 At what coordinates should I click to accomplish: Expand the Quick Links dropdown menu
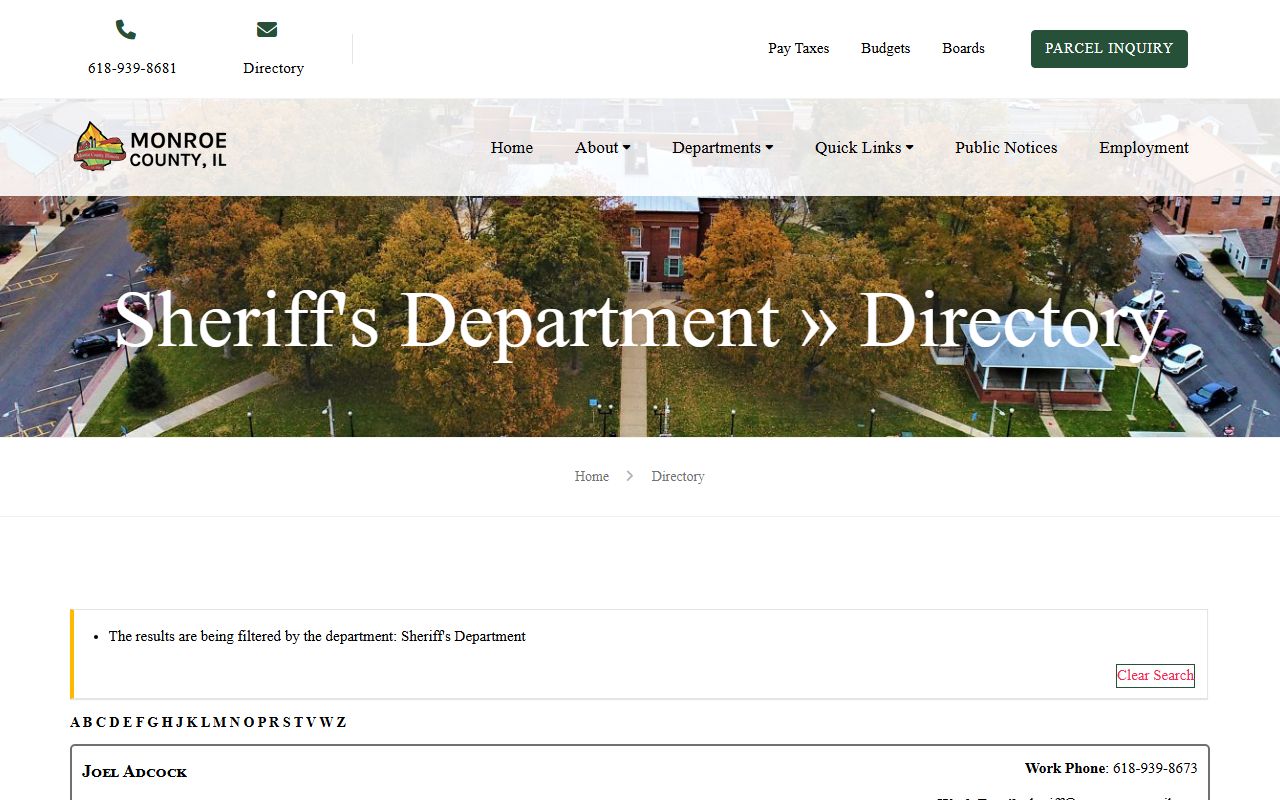pos(864,148)
